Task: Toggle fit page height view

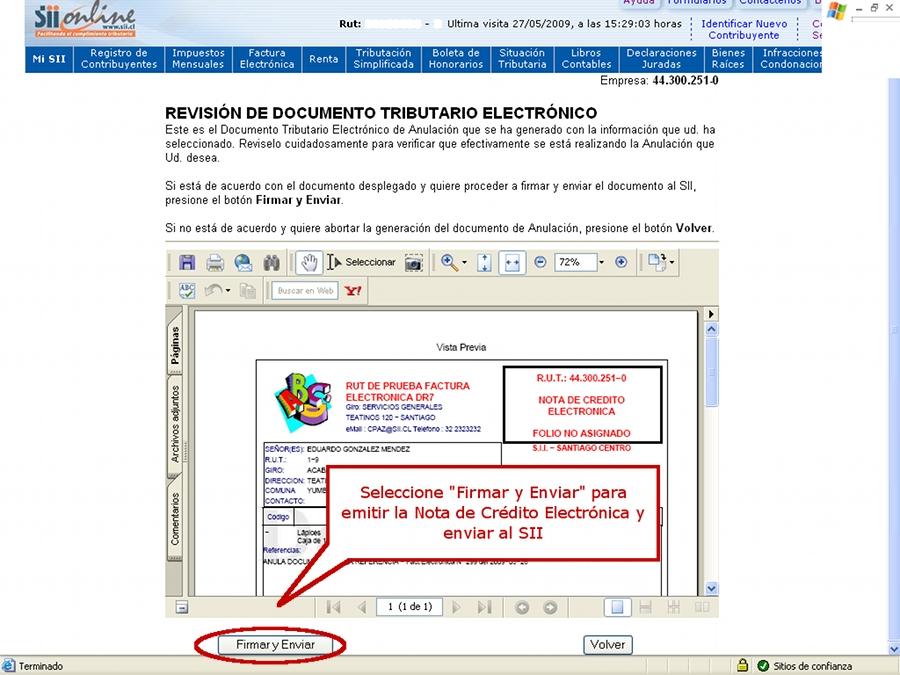Action: point(484,262)
